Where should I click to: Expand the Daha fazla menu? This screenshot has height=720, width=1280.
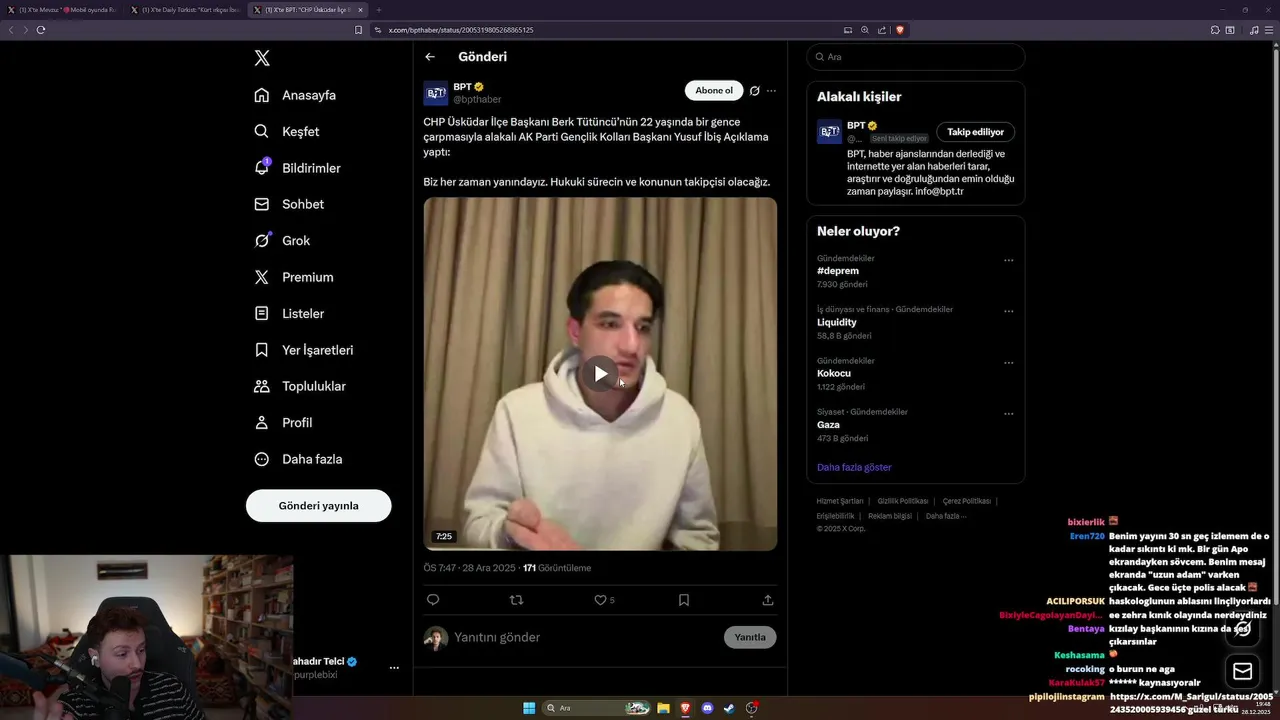(x=298, y=459)
